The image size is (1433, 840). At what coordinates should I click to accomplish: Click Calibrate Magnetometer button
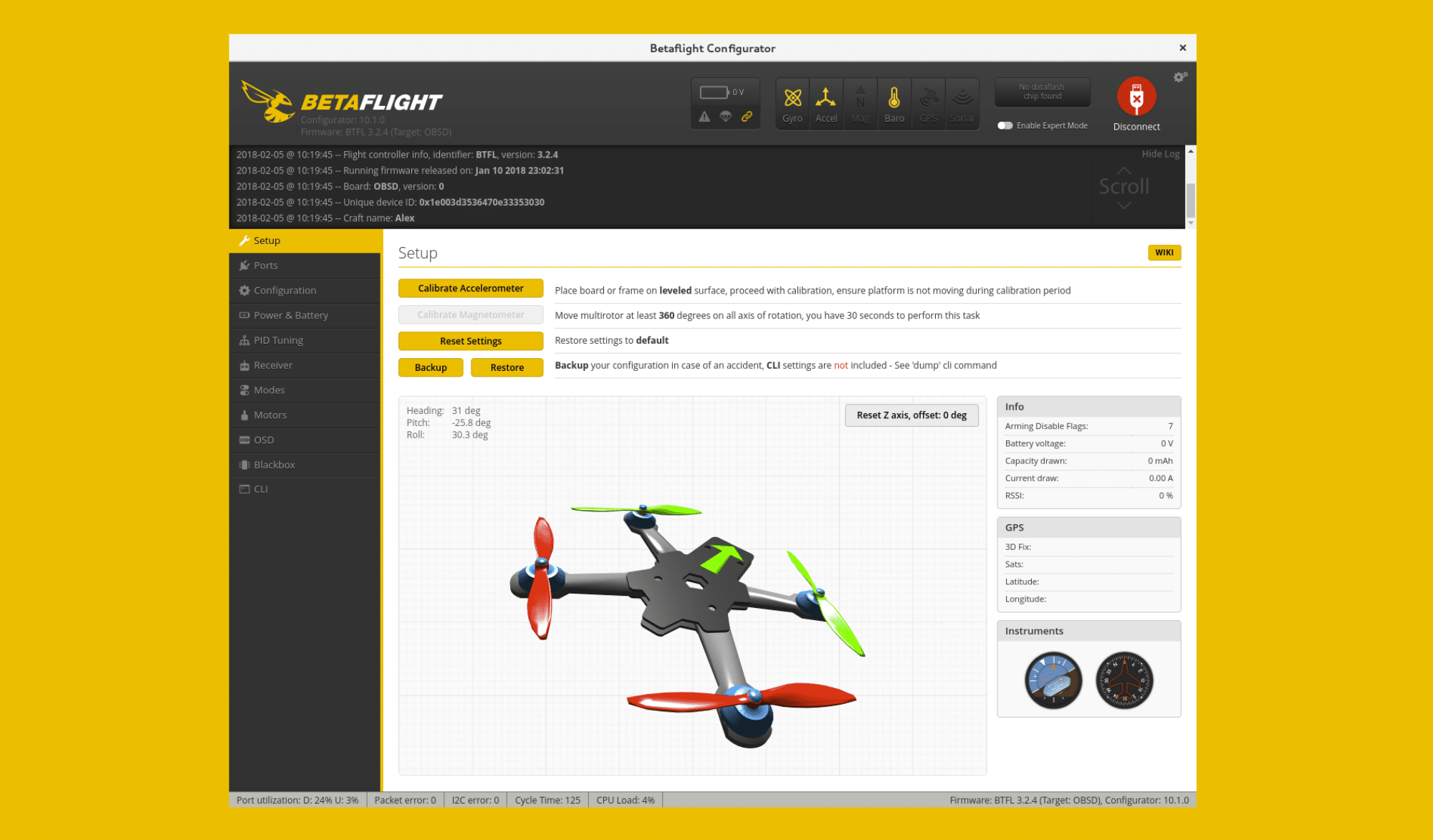[x=471, y=314]
